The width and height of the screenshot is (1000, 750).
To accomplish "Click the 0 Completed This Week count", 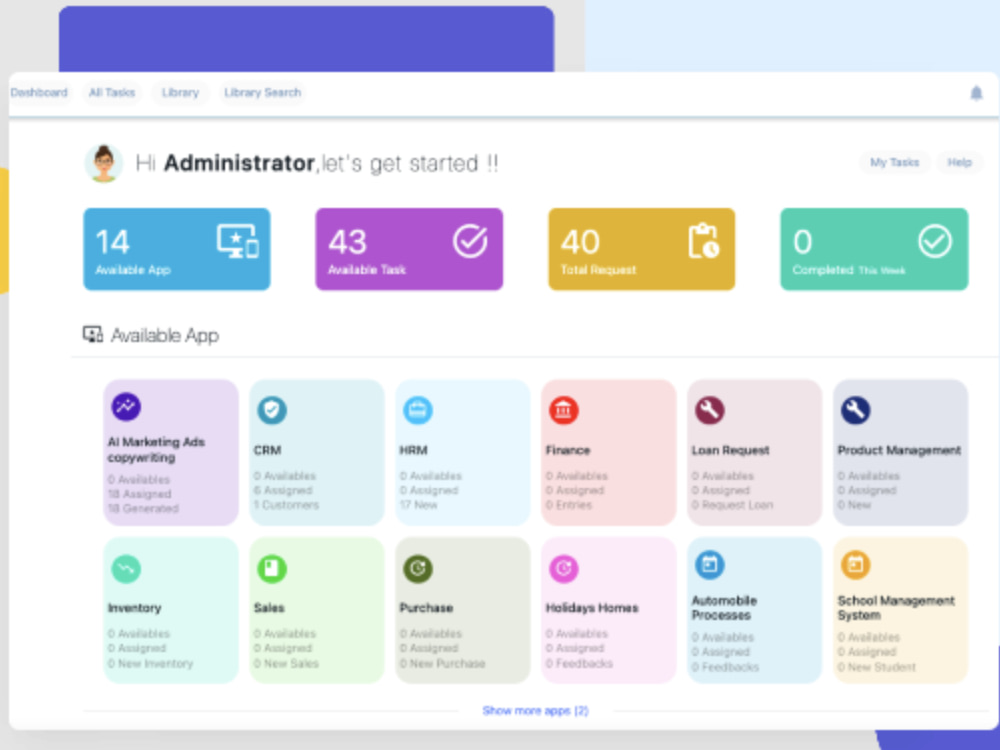I will (x=802, y=242).
